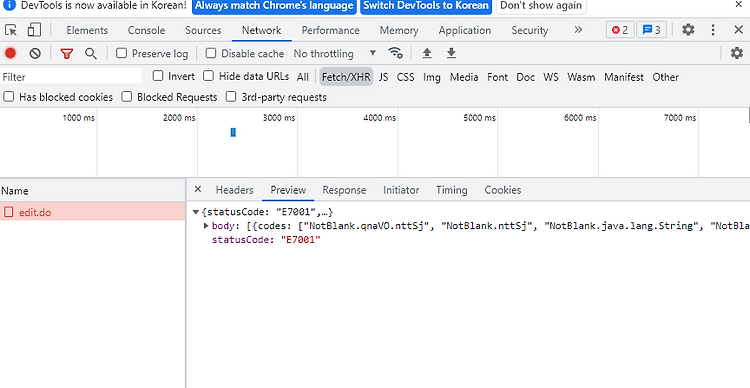Stop recording network log
The height and width of the screenshot is (388, 750).
pyautogui.click(x=11, y=53)
